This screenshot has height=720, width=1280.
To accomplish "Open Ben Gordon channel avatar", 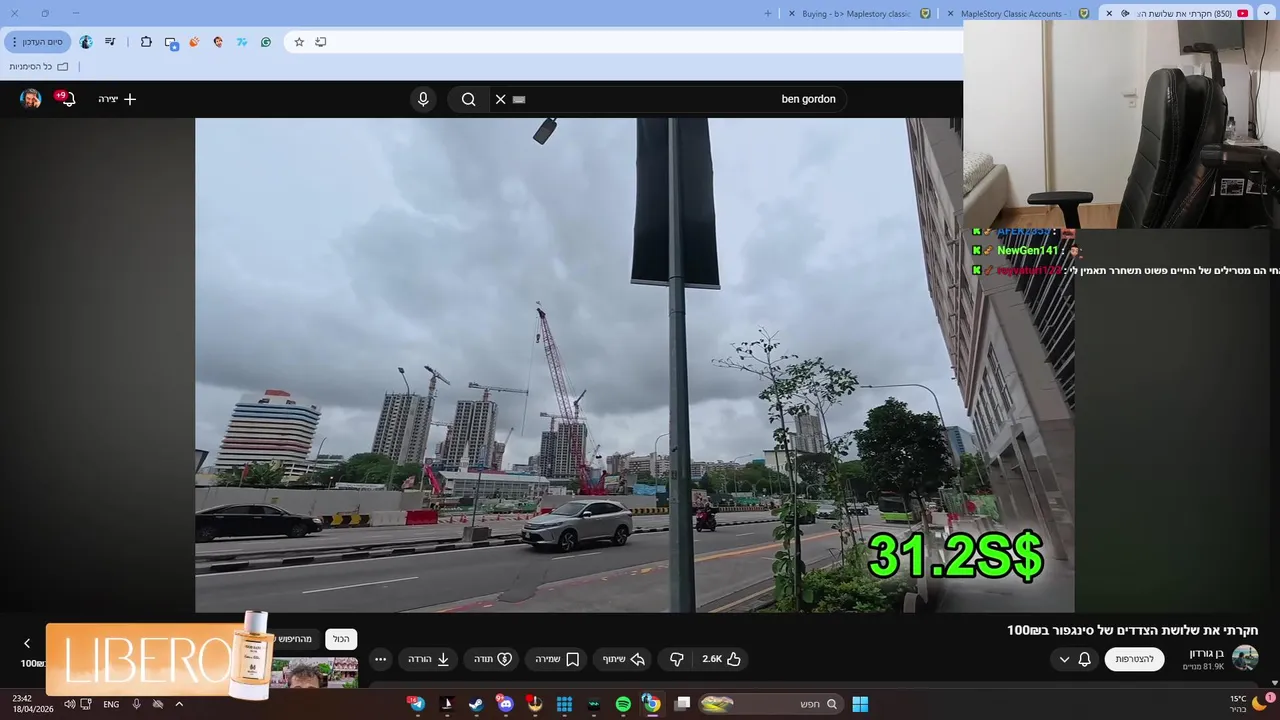I will [1245, 658].
